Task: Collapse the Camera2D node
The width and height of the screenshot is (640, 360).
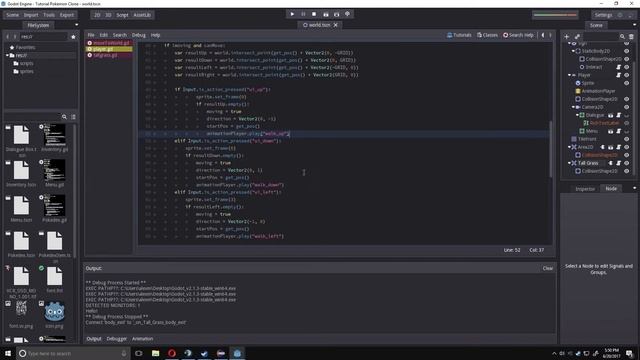Action: 573,107
